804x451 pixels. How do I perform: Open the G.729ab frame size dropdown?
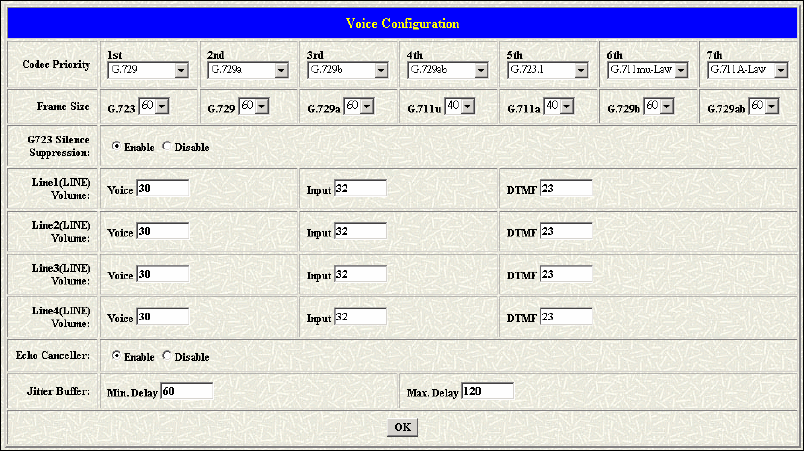click(763, 106)
